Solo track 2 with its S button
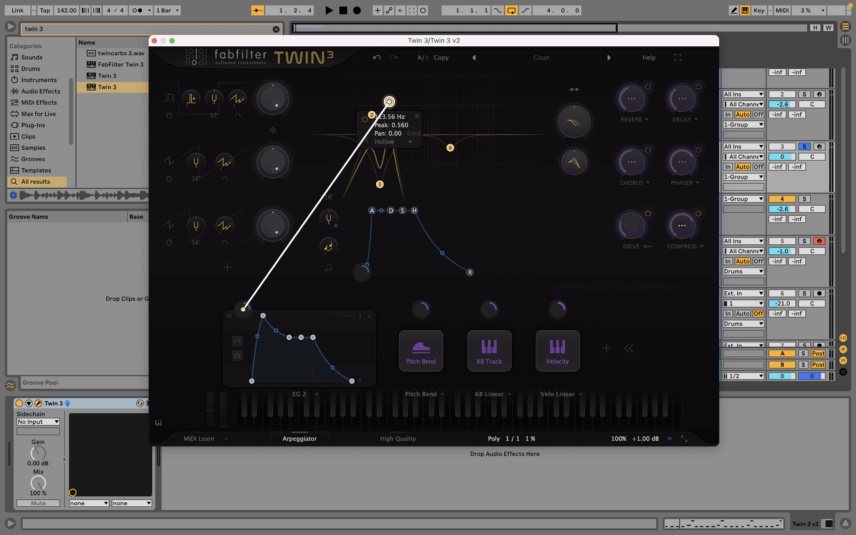 (x=804, y=94)
